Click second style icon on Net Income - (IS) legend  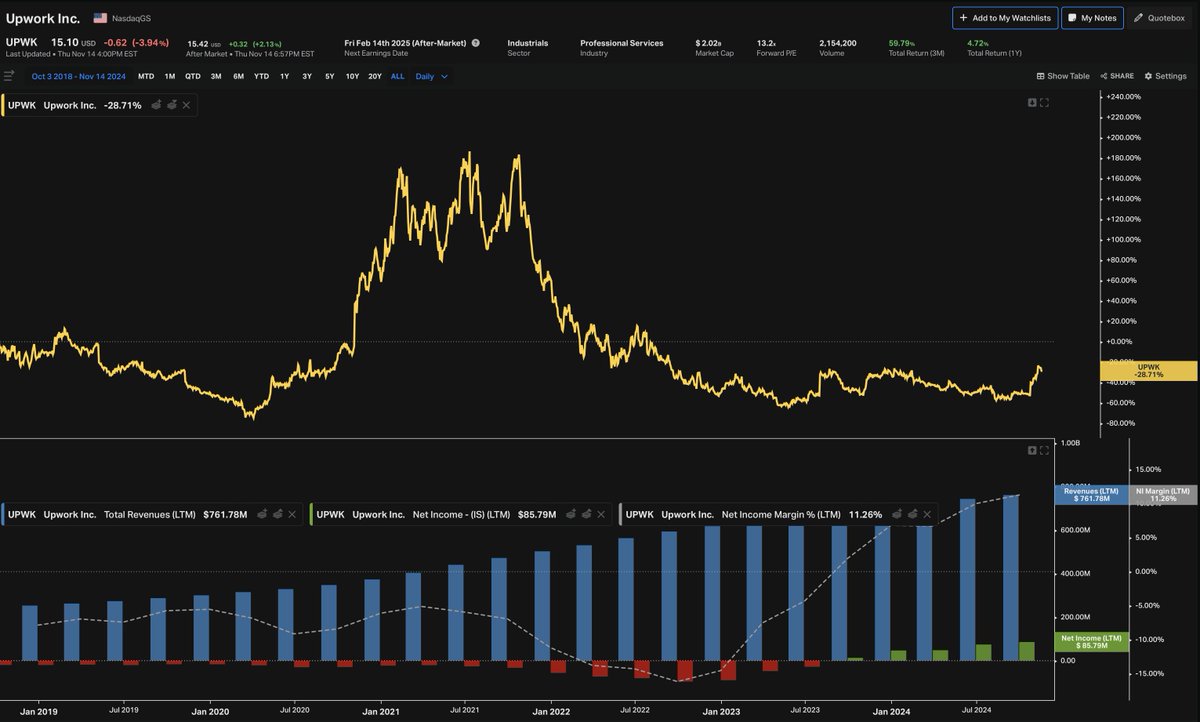[586, 514]
